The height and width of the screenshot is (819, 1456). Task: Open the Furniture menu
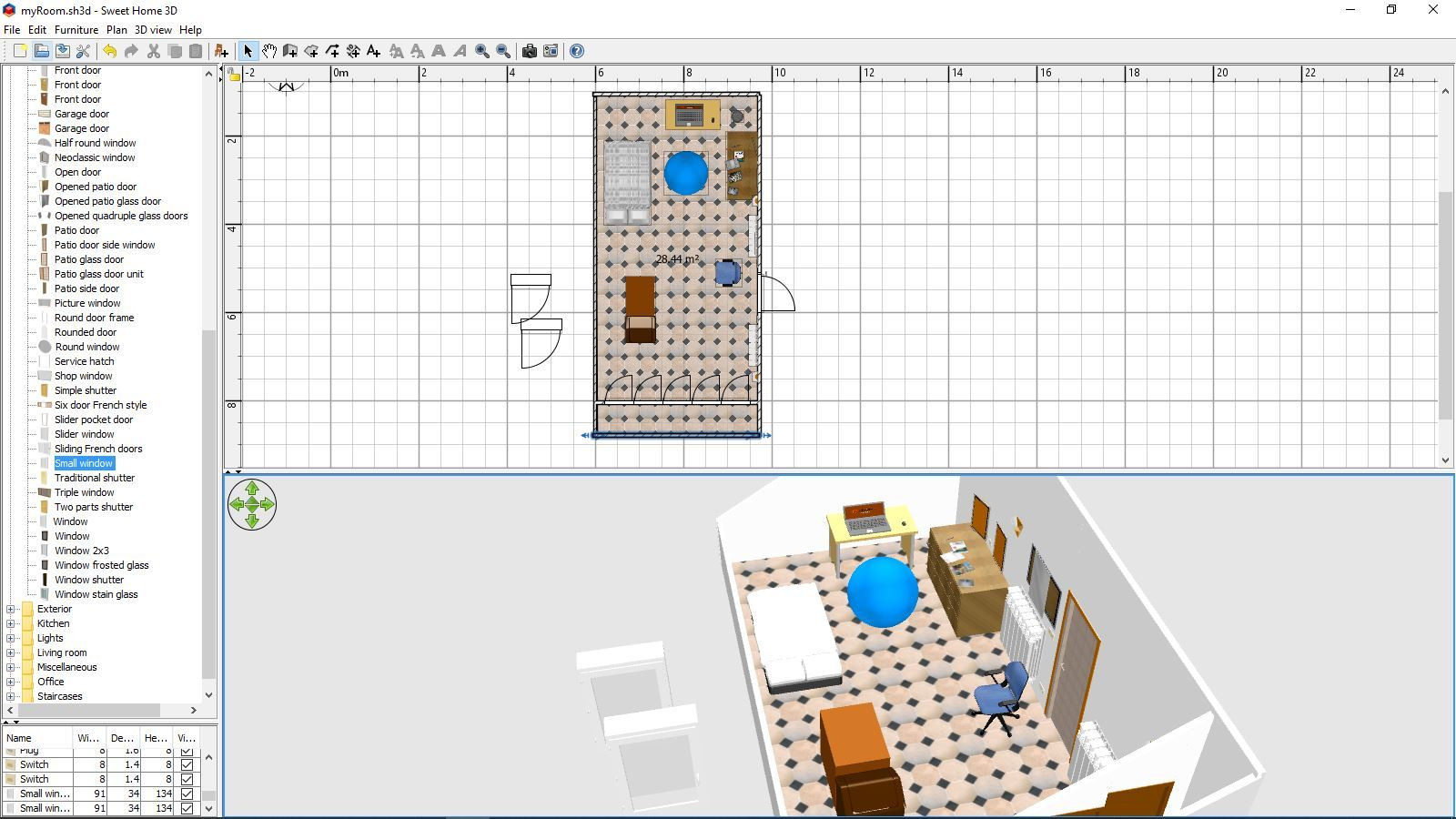pyautogui.click(x=76, y=29)
